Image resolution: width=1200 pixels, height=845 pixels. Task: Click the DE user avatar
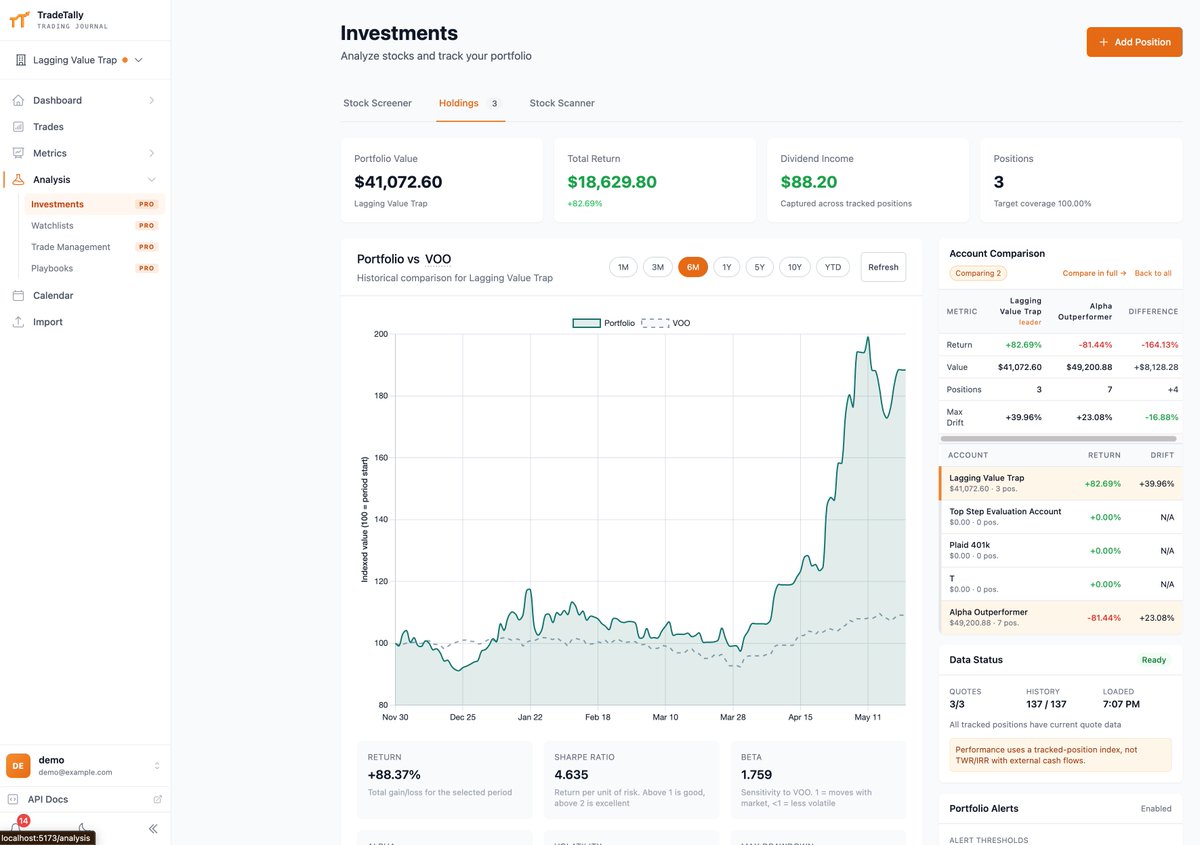point(18,766)
